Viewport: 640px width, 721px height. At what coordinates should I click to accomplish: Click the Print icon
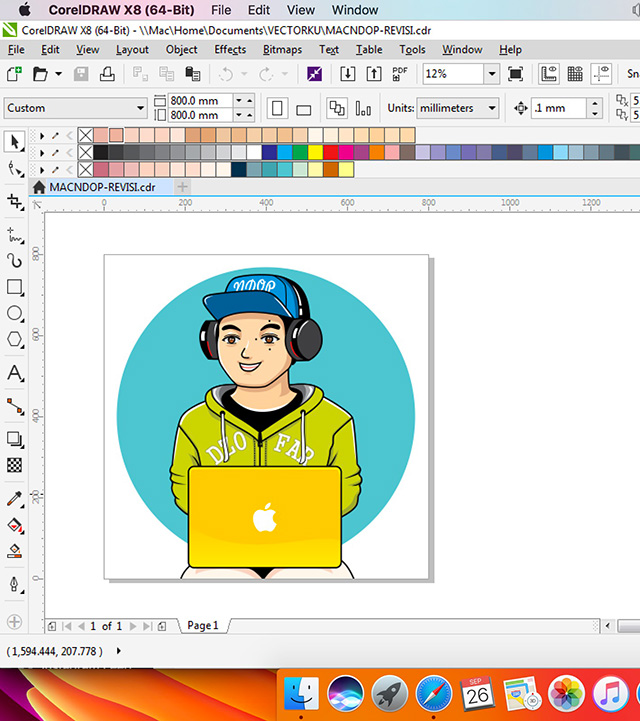tap(107, 74)
